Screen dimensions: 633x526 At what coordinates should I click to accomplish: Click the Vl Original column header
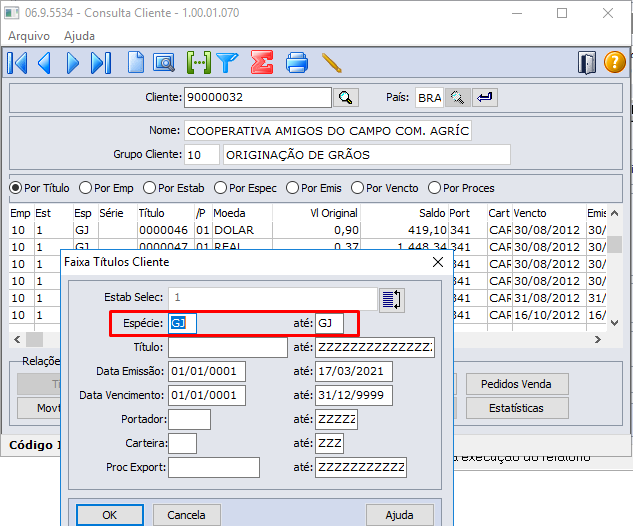334,213
